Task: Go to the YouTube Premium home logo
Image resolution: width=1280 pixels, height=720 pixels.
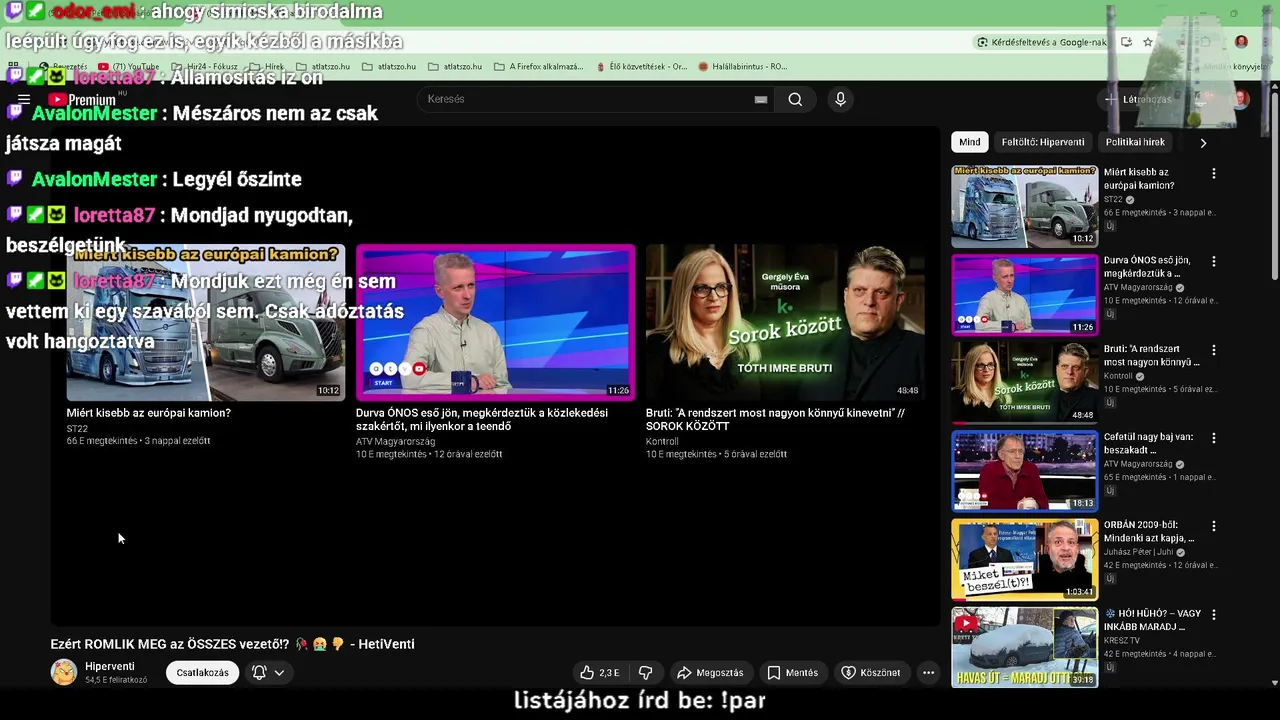Action: tap(82, 99)
